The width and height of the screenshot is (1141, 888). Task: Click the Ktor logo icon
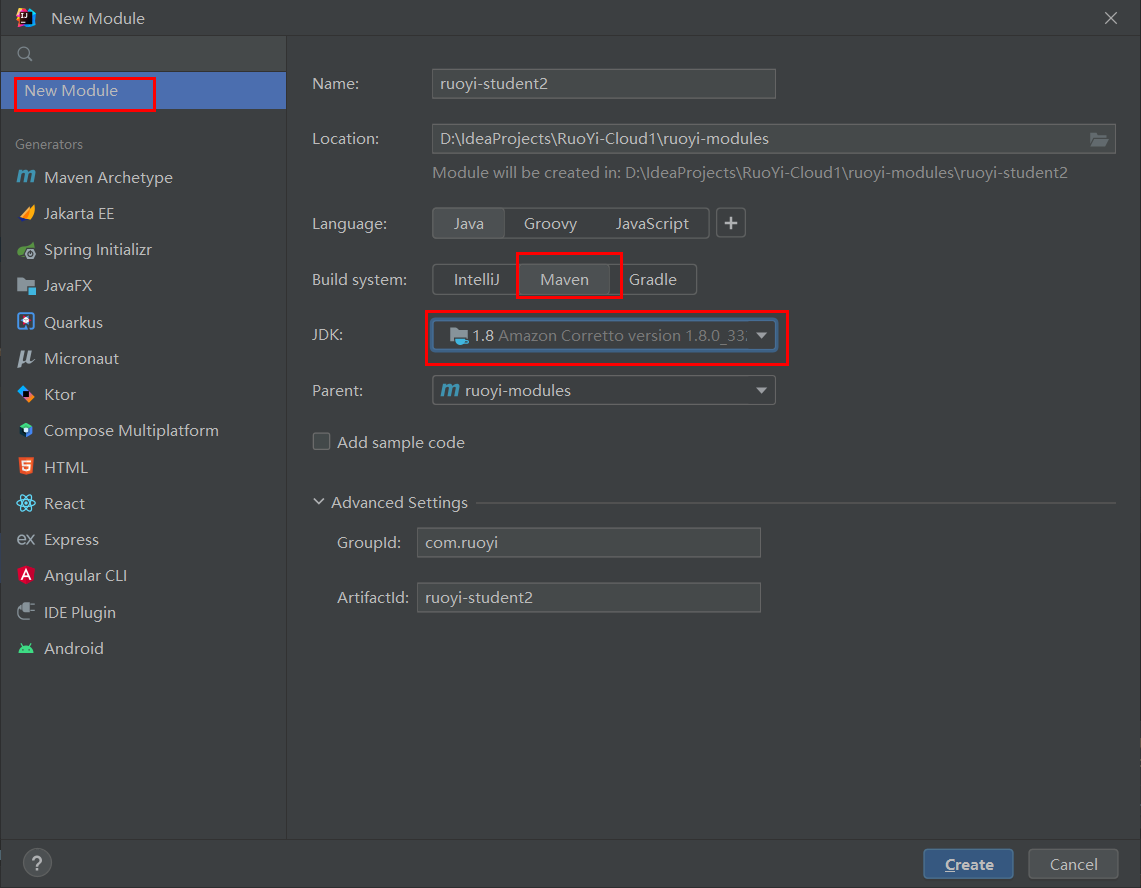coord(26,395)
